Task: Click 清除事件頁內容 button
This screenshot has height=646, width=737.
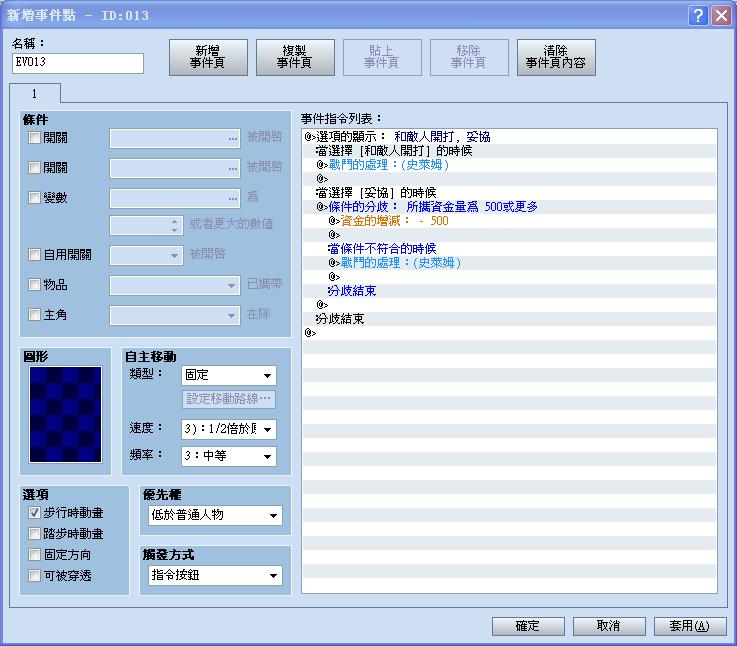Action: point(556,57)
